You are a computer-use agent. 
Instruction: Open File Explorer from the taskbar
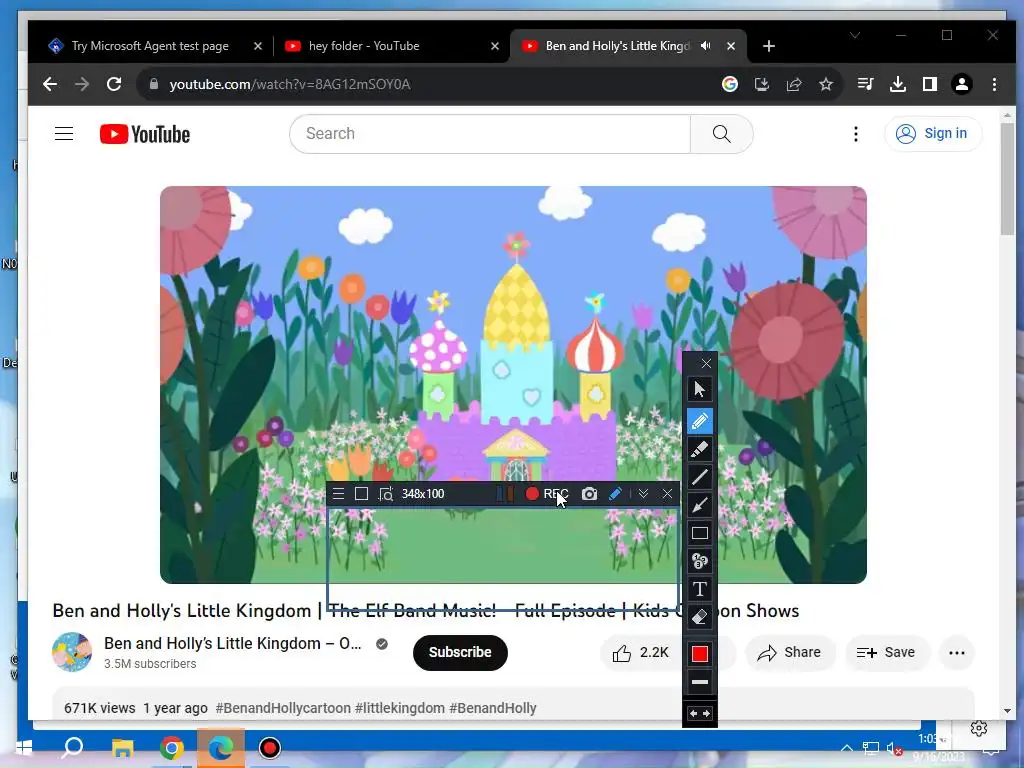tap(122, 748)
